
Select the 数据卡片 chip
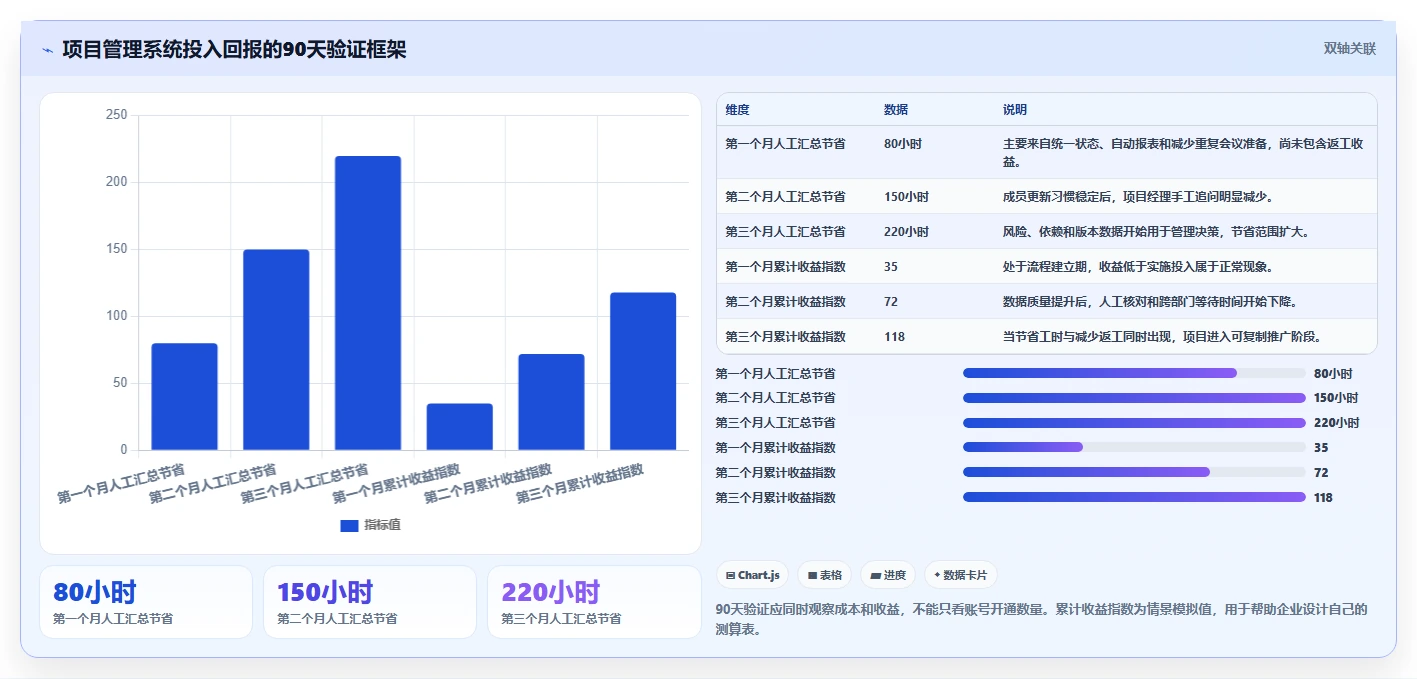point(961,575)
